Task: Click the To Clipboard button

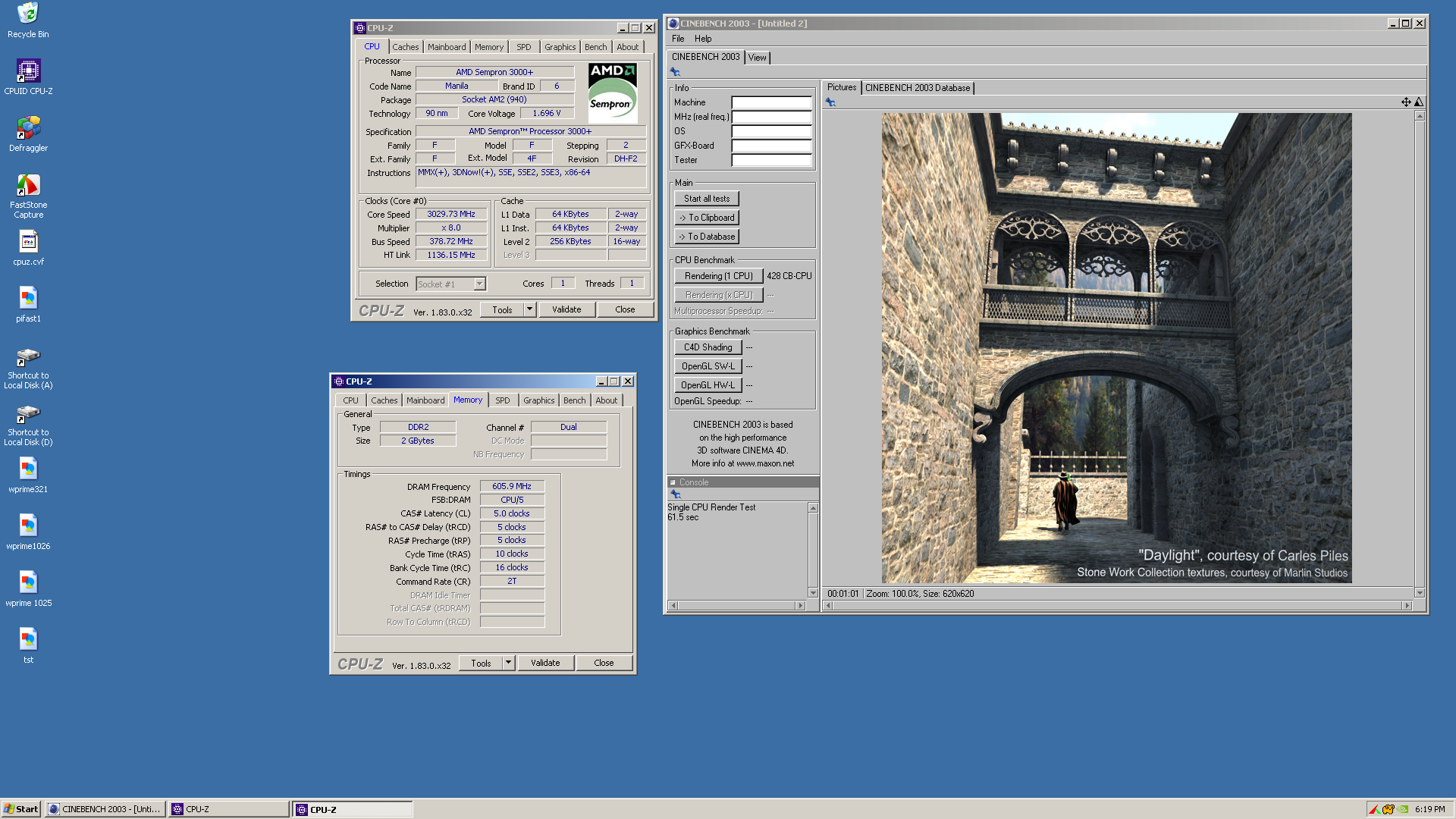Action: pos(707,218)
